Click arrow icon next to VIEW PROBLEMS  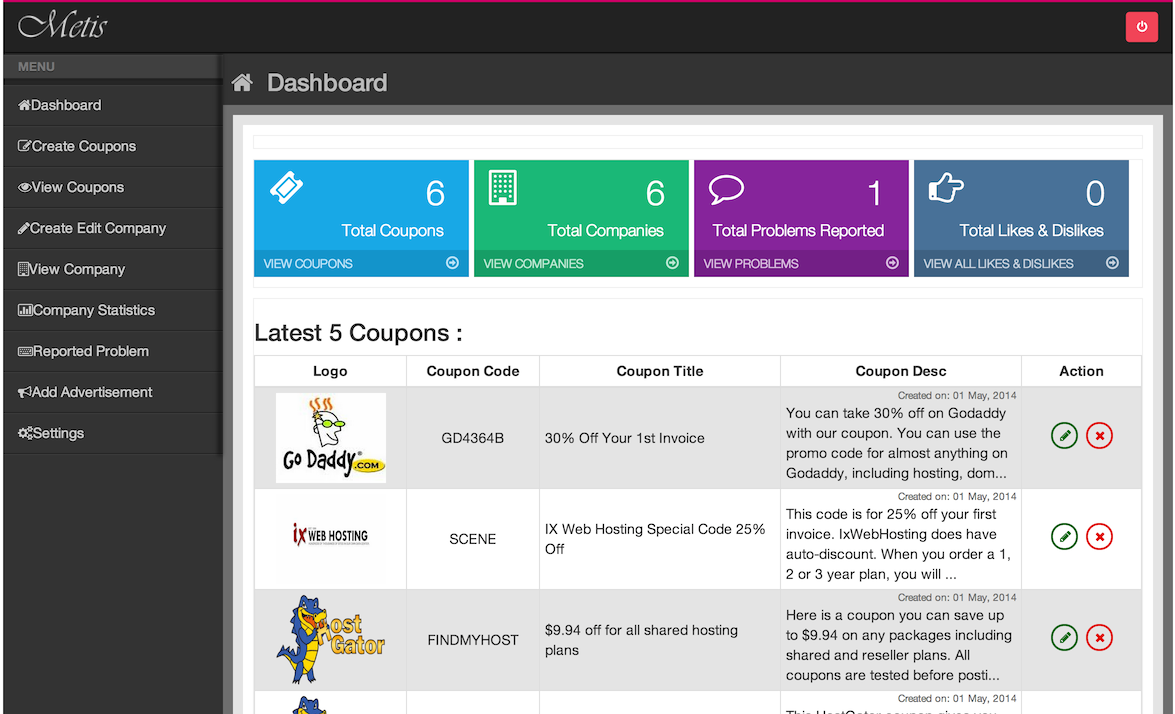tap(892, 263)
